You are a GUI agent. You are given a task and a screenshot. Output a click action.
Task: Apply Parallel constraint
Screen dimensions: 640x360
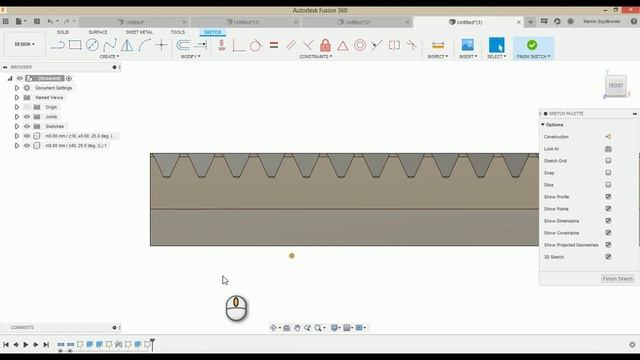tap(291, 45)
